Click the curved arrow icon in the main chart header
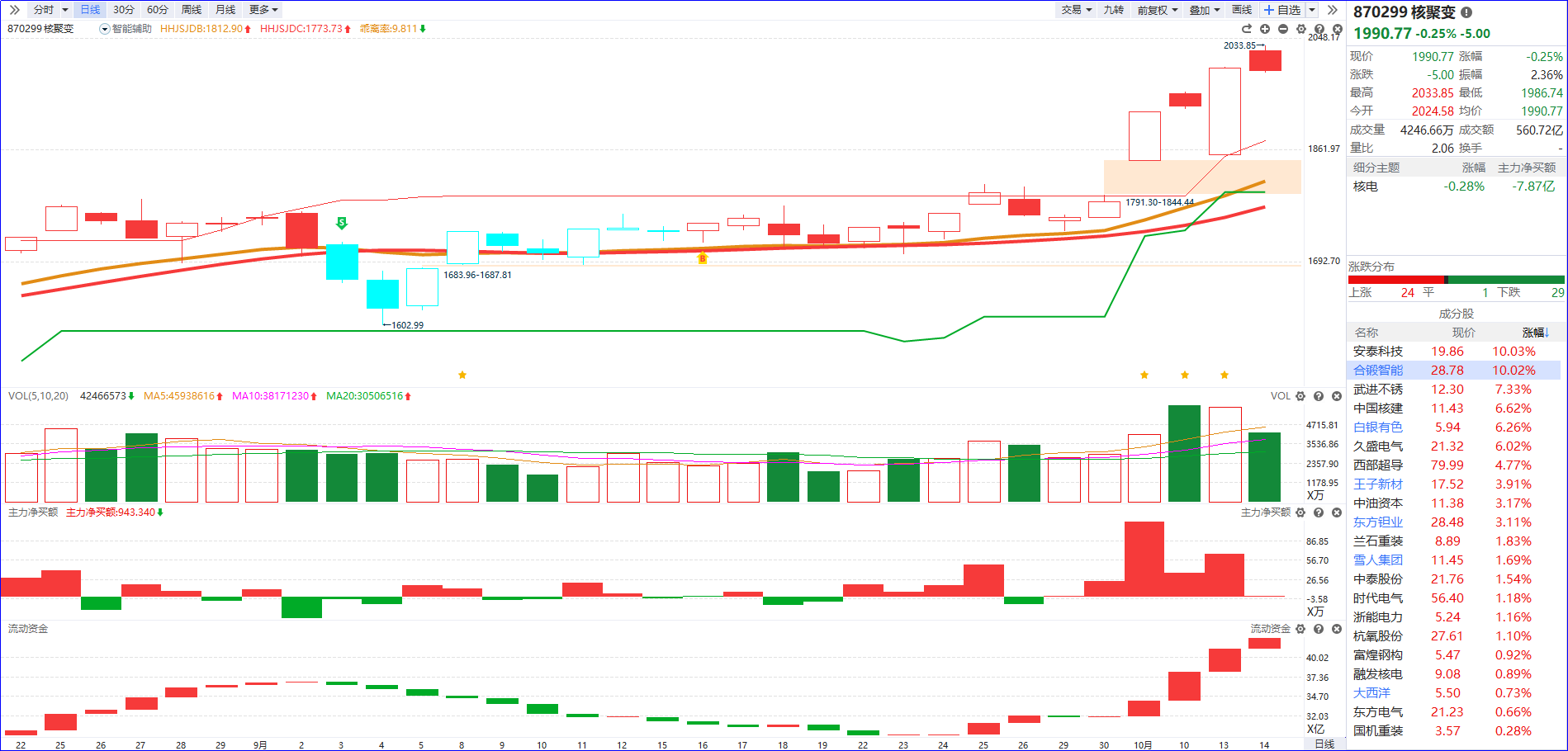Viewport: 1568px width, 751px height. [1247, 29]
